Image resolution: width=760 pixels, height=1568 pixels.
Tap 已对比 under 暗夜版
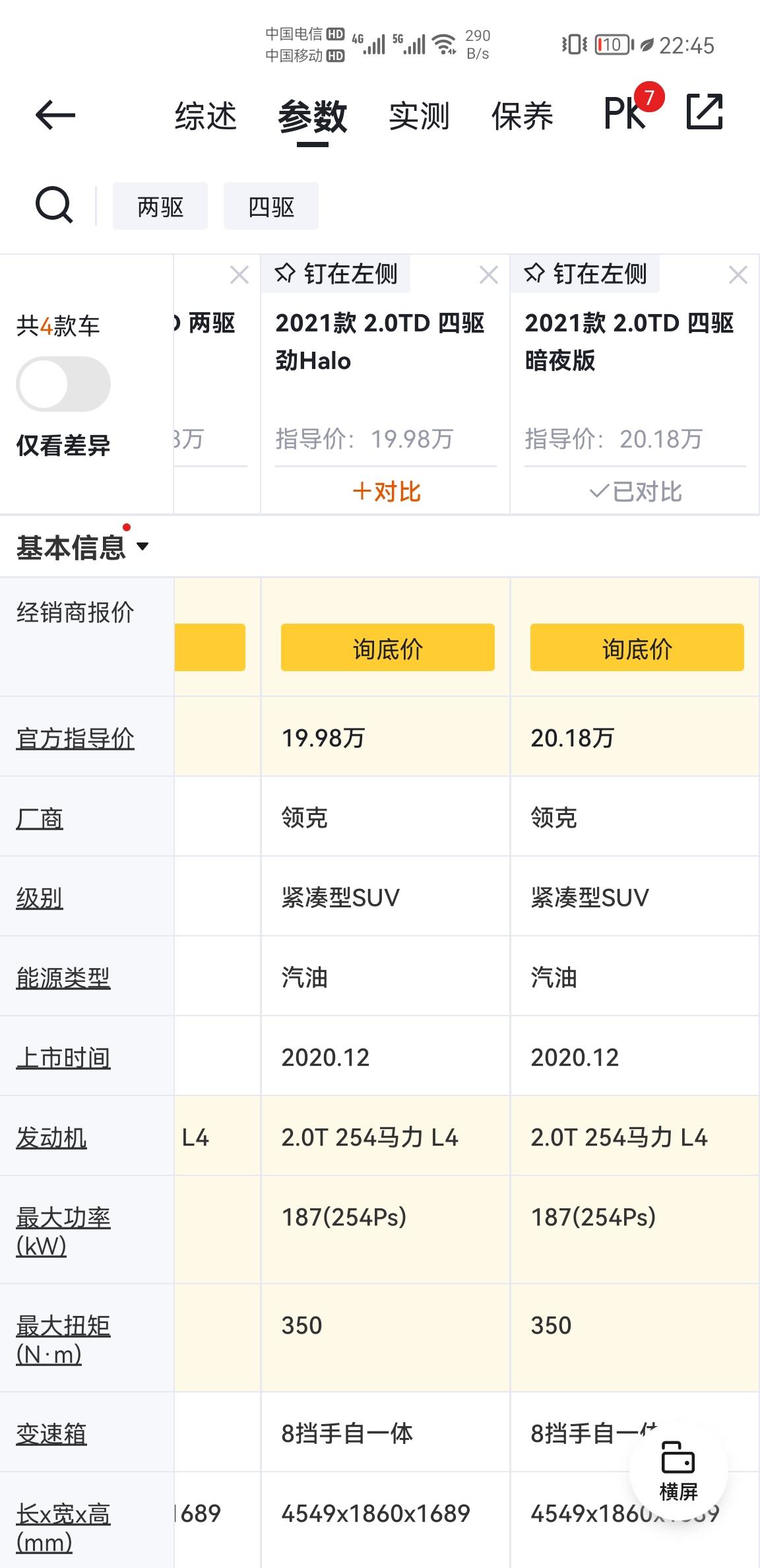635,492
